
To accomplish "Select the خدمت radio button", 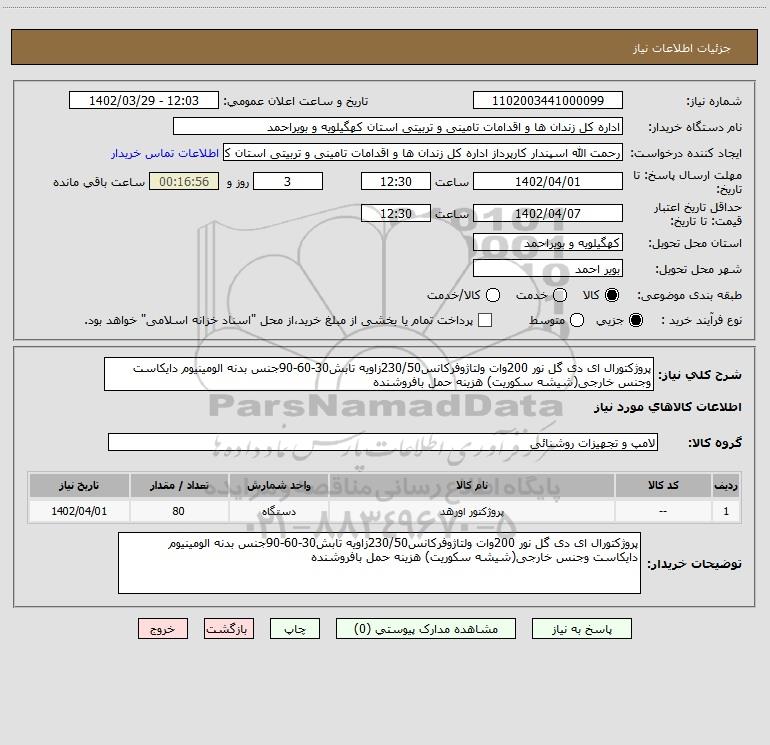I will click(560, 295).
